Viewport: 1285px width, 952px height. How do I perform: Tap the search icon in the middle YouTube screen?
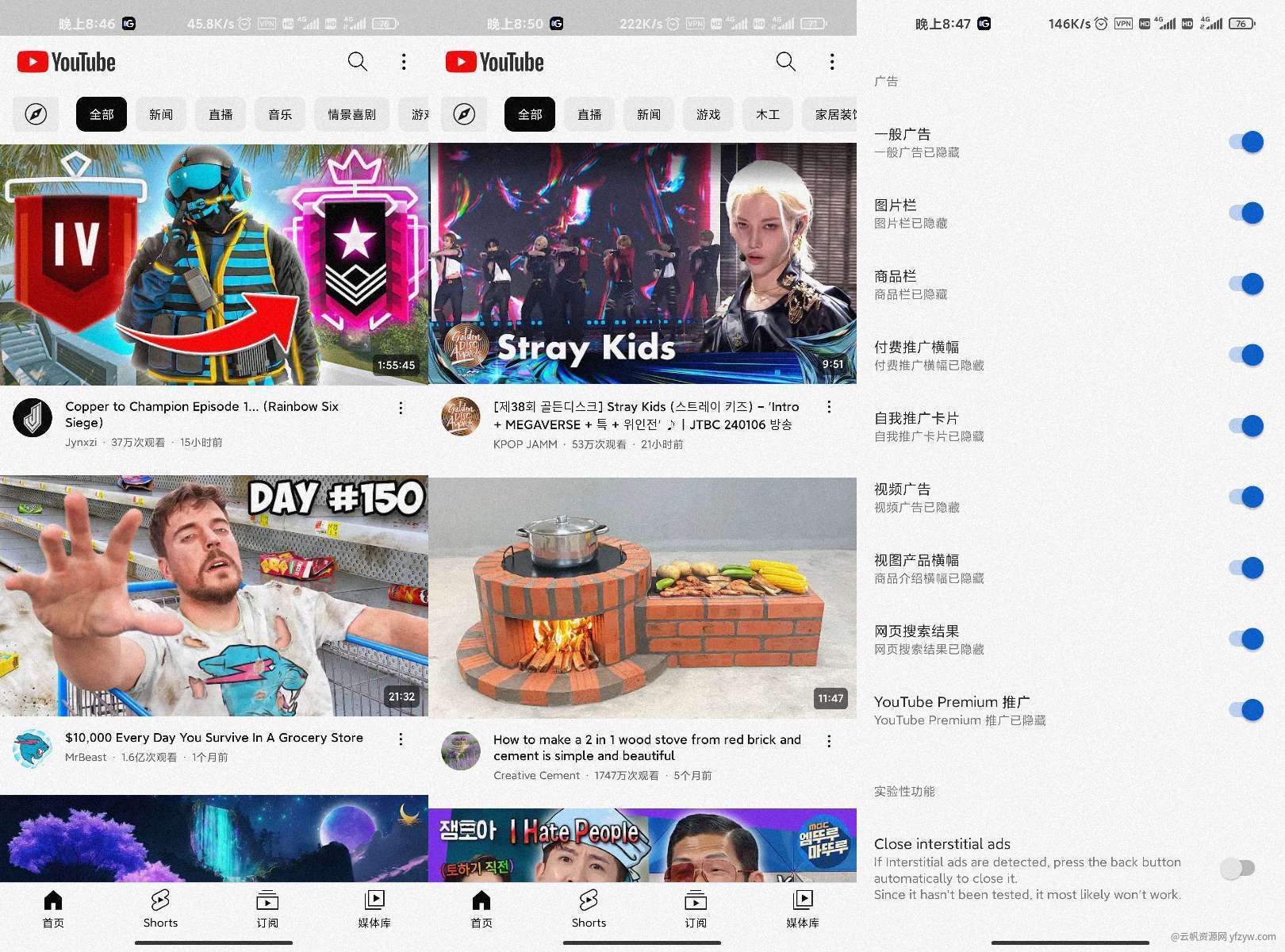pos(786,62)
